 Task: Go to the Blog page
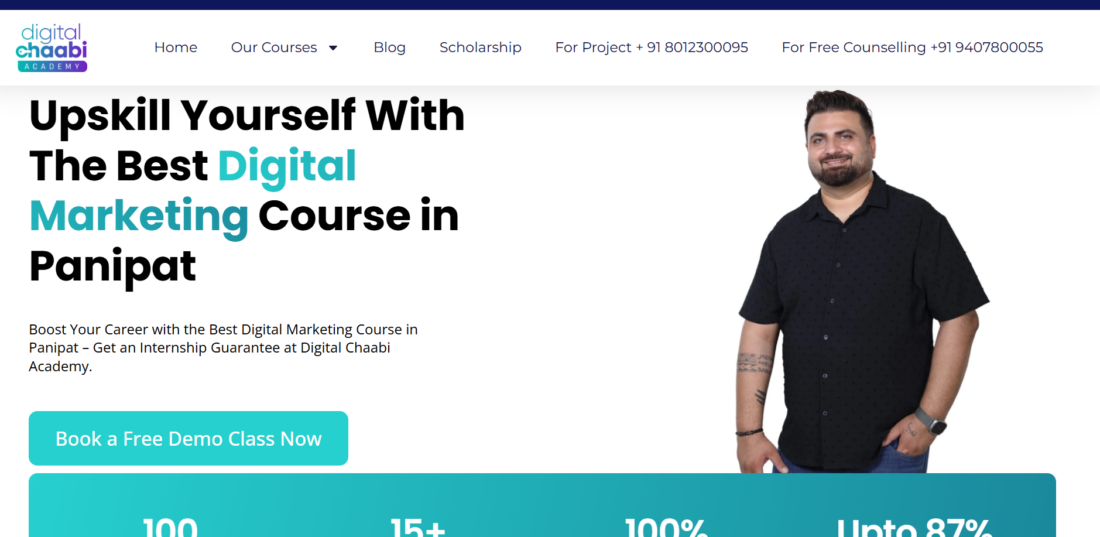point(389,47)
